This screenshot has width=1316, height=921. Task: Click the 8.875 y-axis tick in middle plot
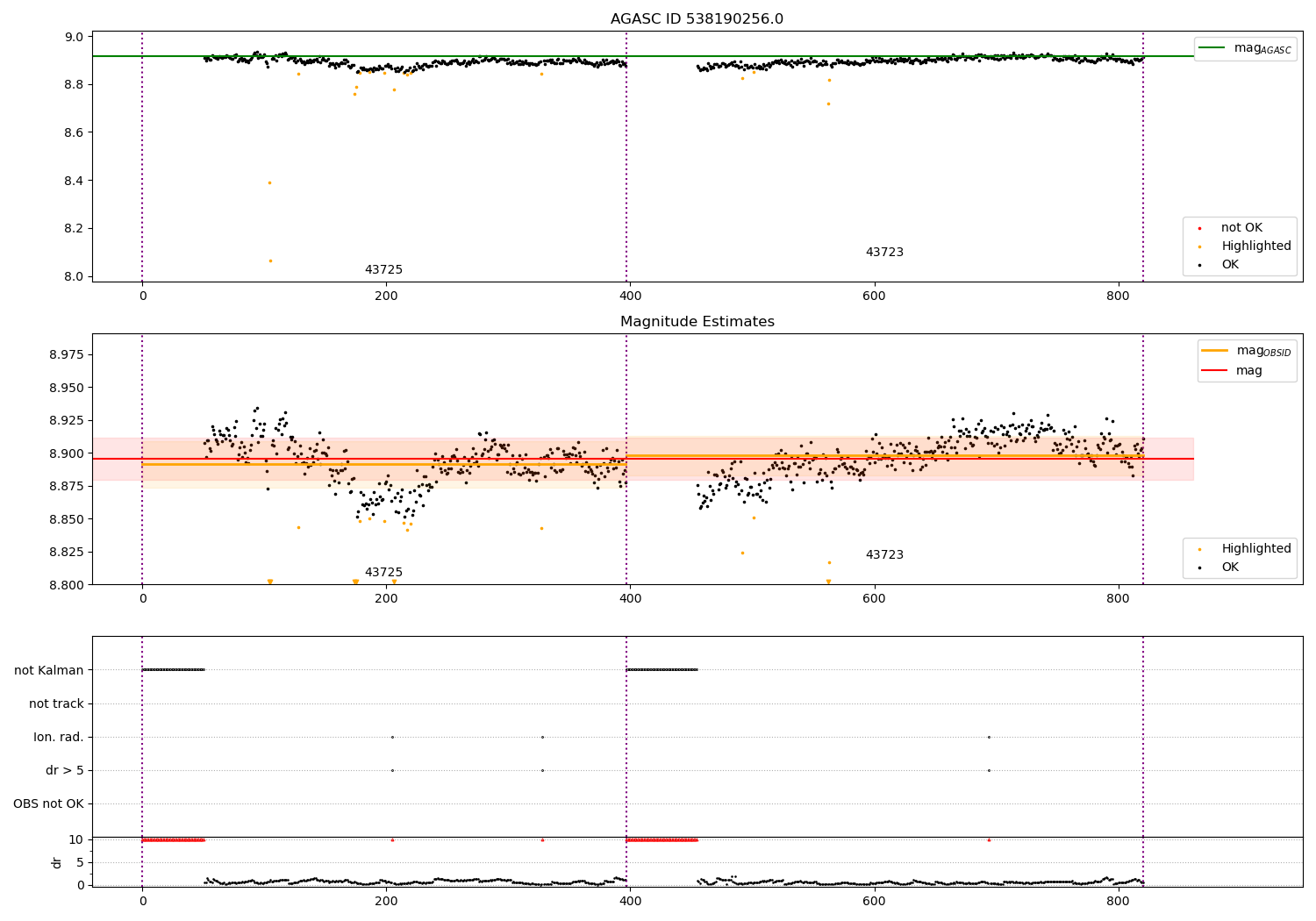pyautogui.click(x=67, y=487)
